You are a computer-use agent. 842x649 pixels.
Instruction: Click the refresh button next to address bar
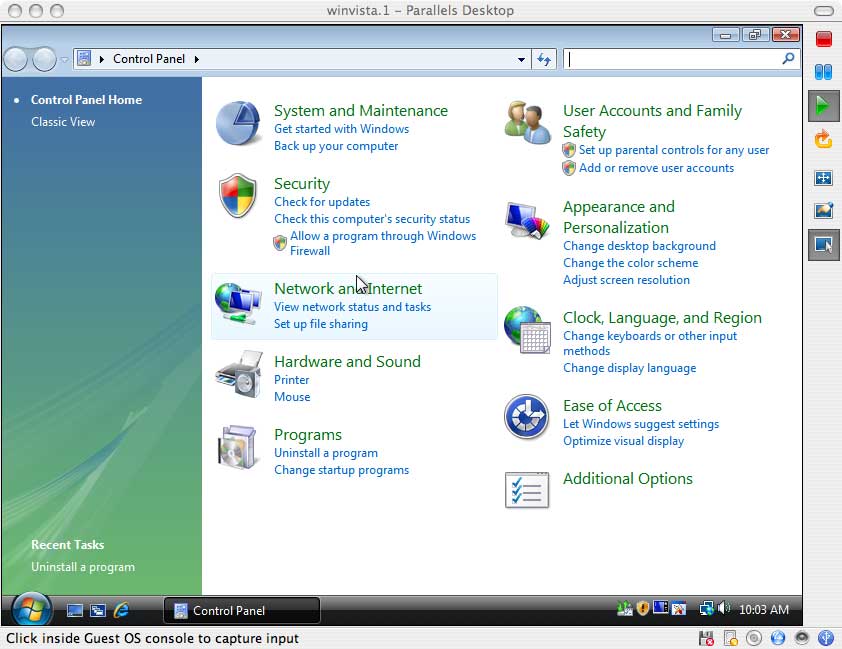(x=544, y=59)
